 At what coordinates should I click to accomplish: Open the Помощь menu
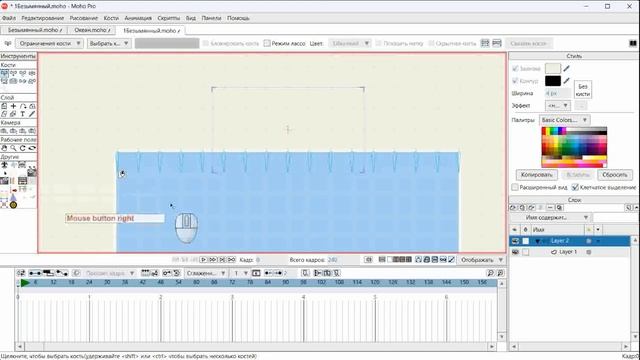pyautogui.click(x=238, y=18)
